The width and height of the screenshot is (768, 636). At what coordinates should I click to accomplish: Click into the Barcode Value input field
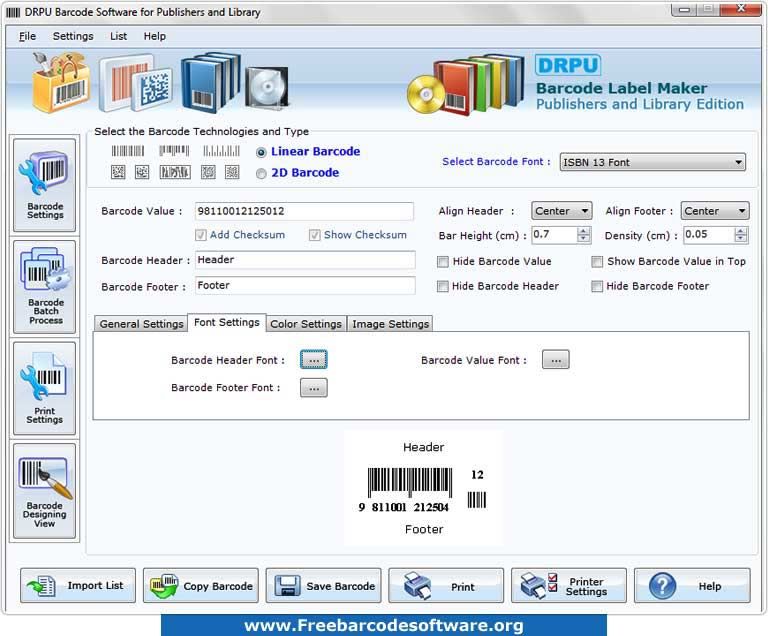point(304,211)
